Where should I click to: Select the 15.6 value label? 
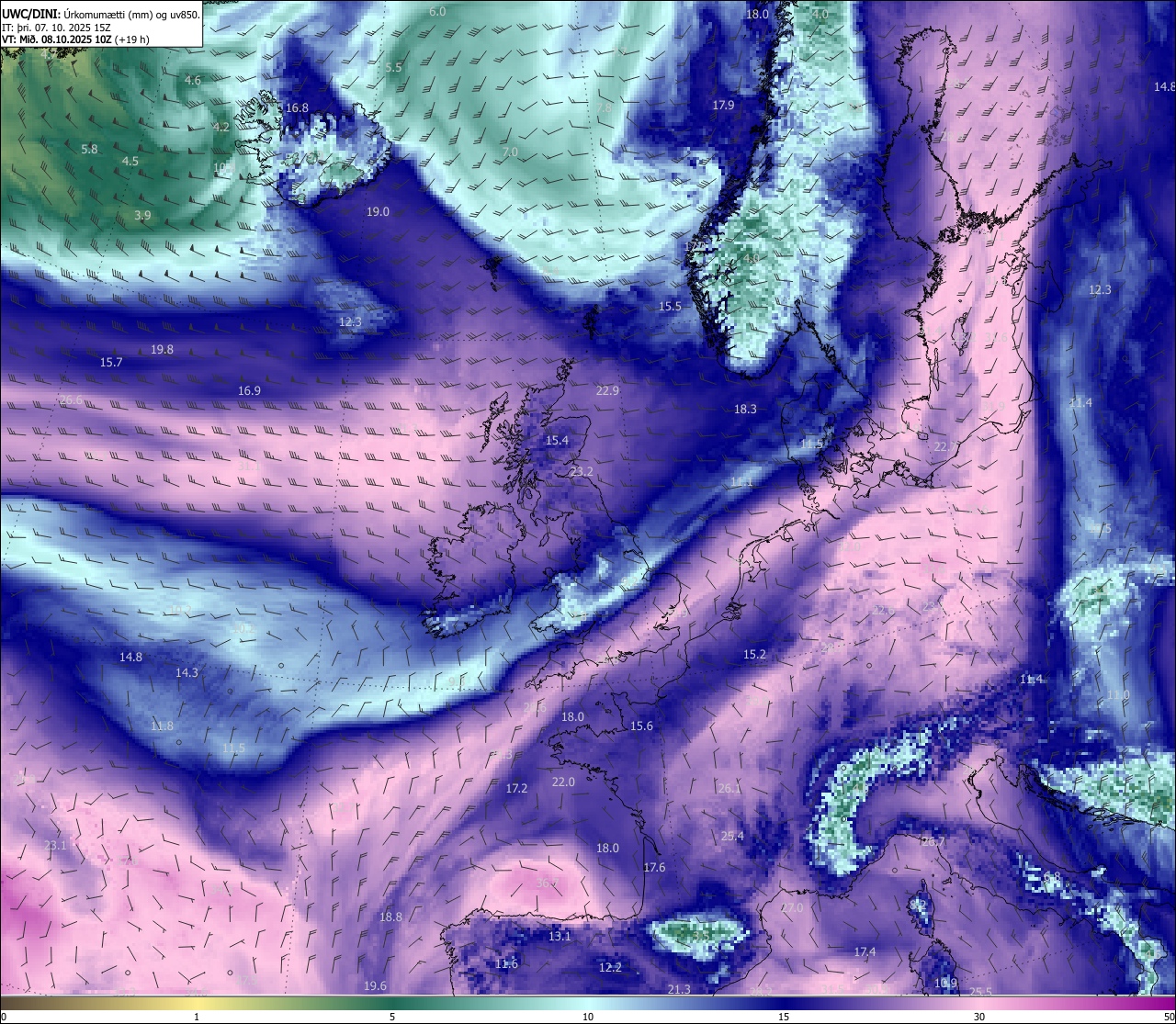641,726
